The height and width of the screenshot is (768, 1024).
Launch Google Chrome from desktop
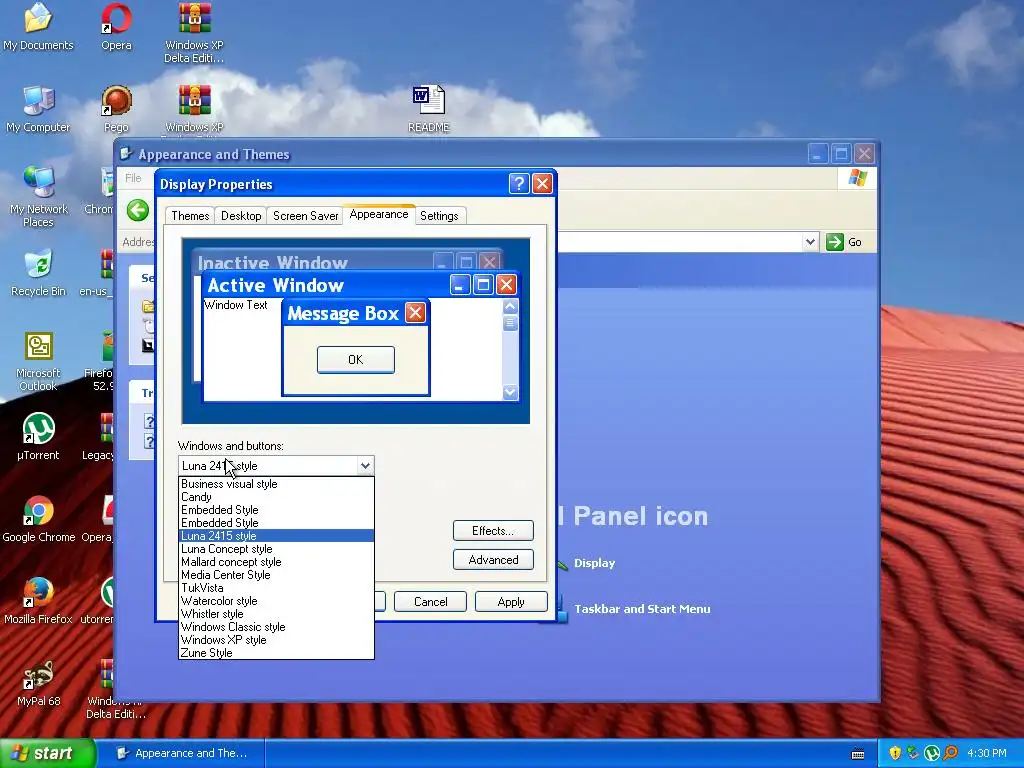38,519
